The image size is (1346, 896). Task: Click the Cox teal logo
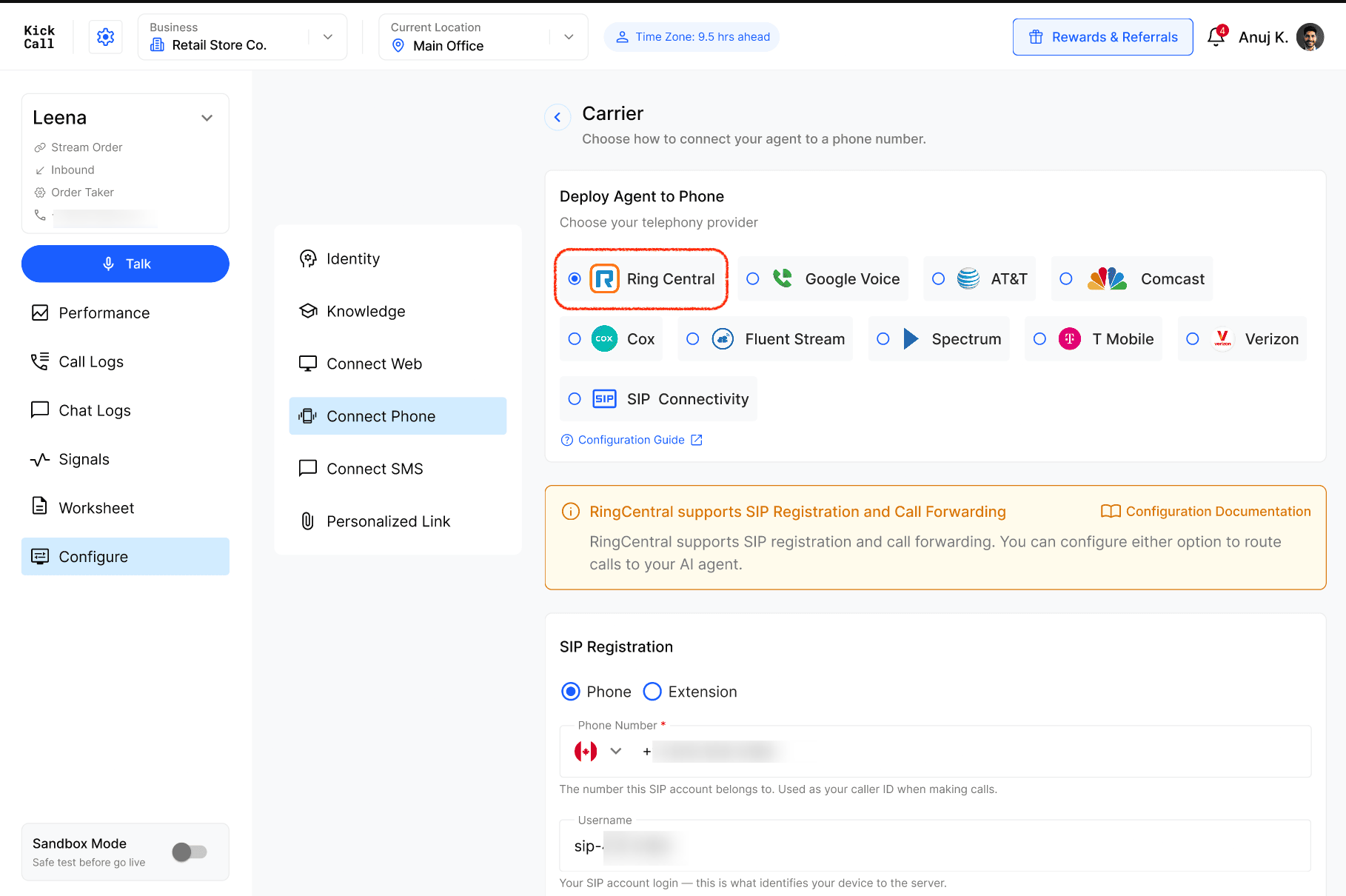[x=604, y=338]
